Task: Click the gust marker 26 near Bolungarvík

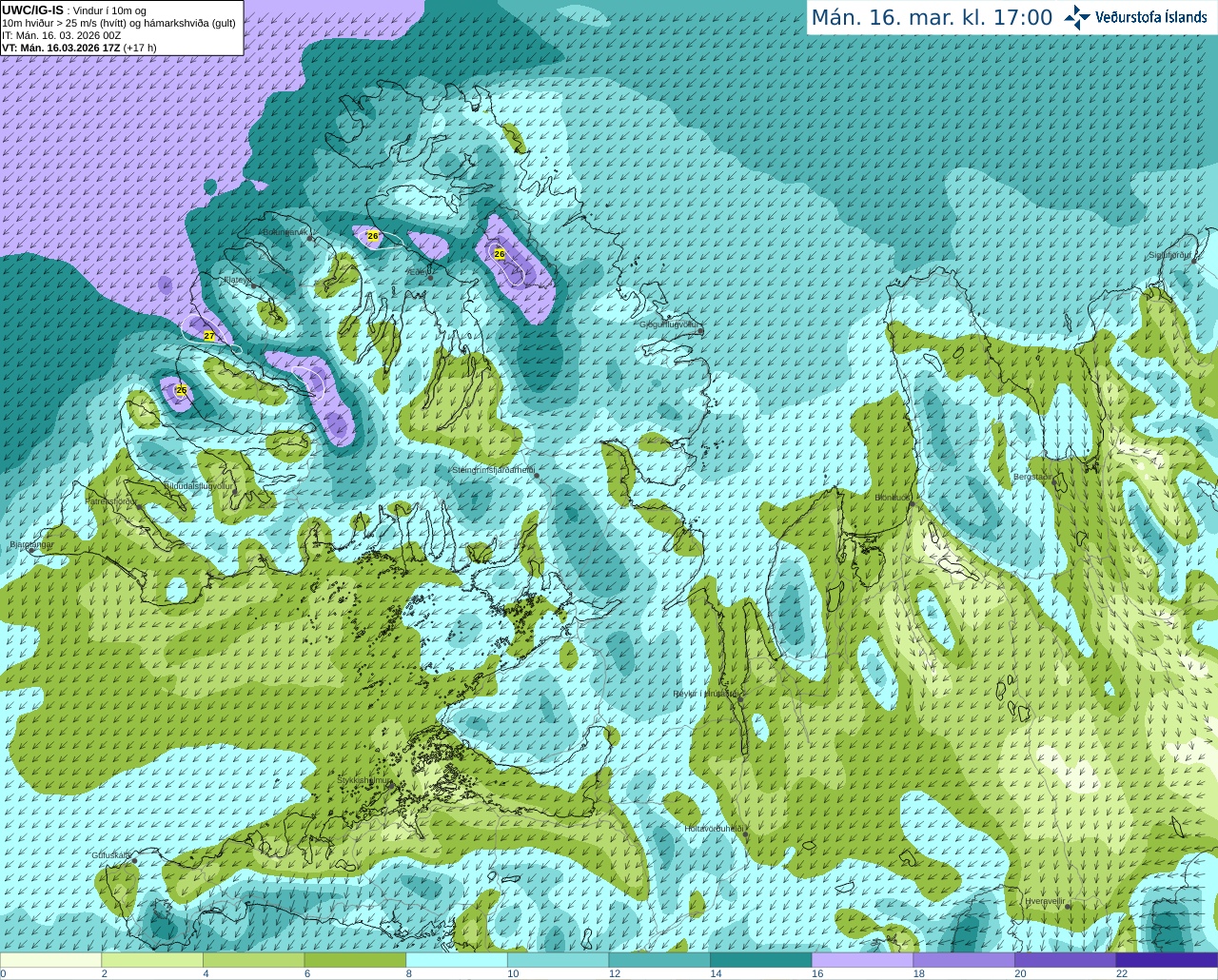Action: point(373,236)
